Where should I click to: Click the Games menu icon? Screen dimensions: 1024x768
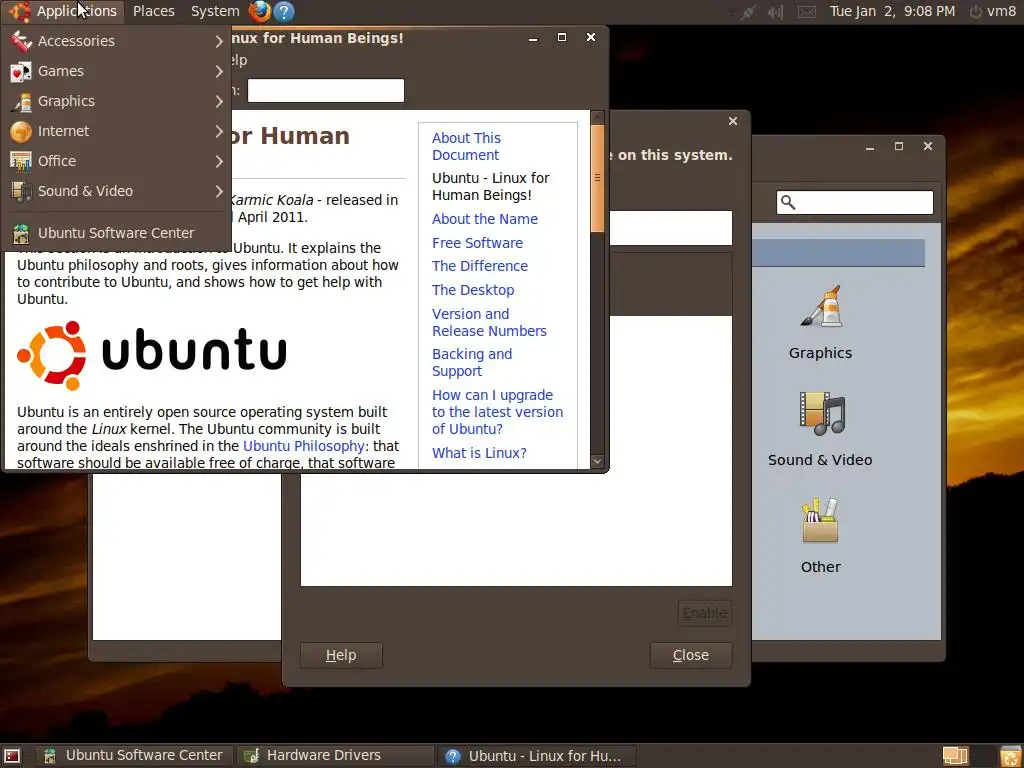(x=21, y=71)
